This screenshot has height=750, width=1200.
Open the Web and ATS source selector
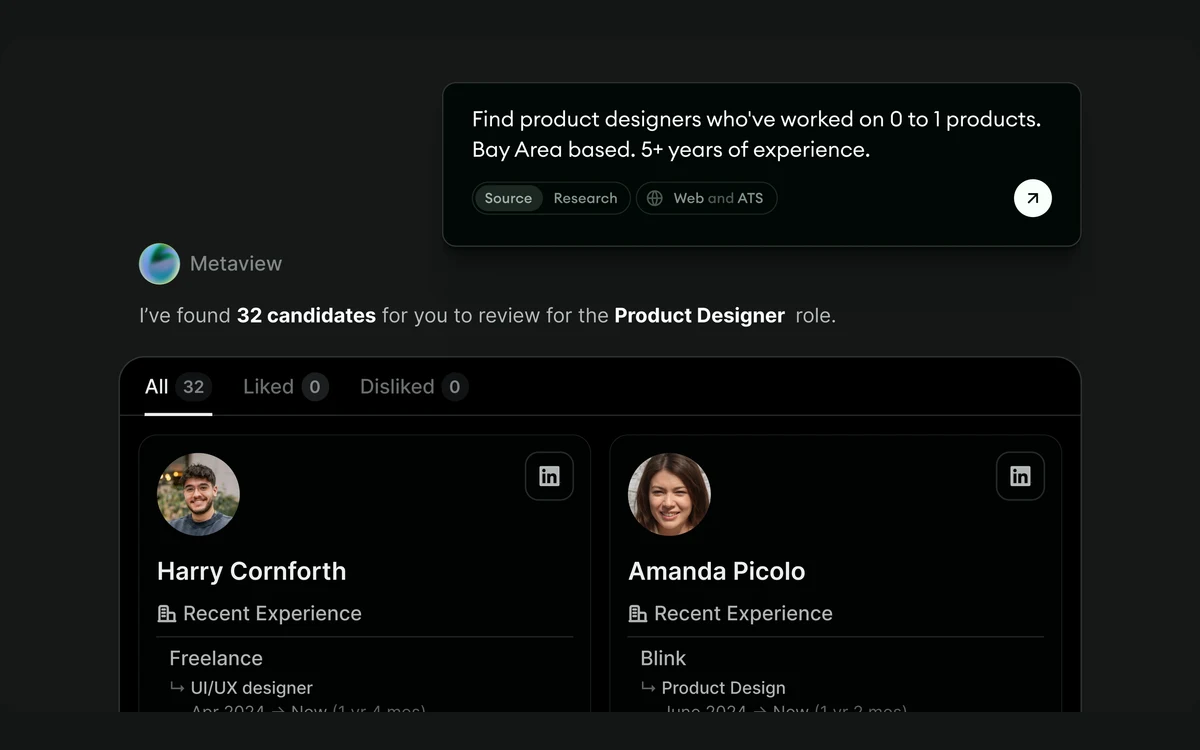point(706,198)
